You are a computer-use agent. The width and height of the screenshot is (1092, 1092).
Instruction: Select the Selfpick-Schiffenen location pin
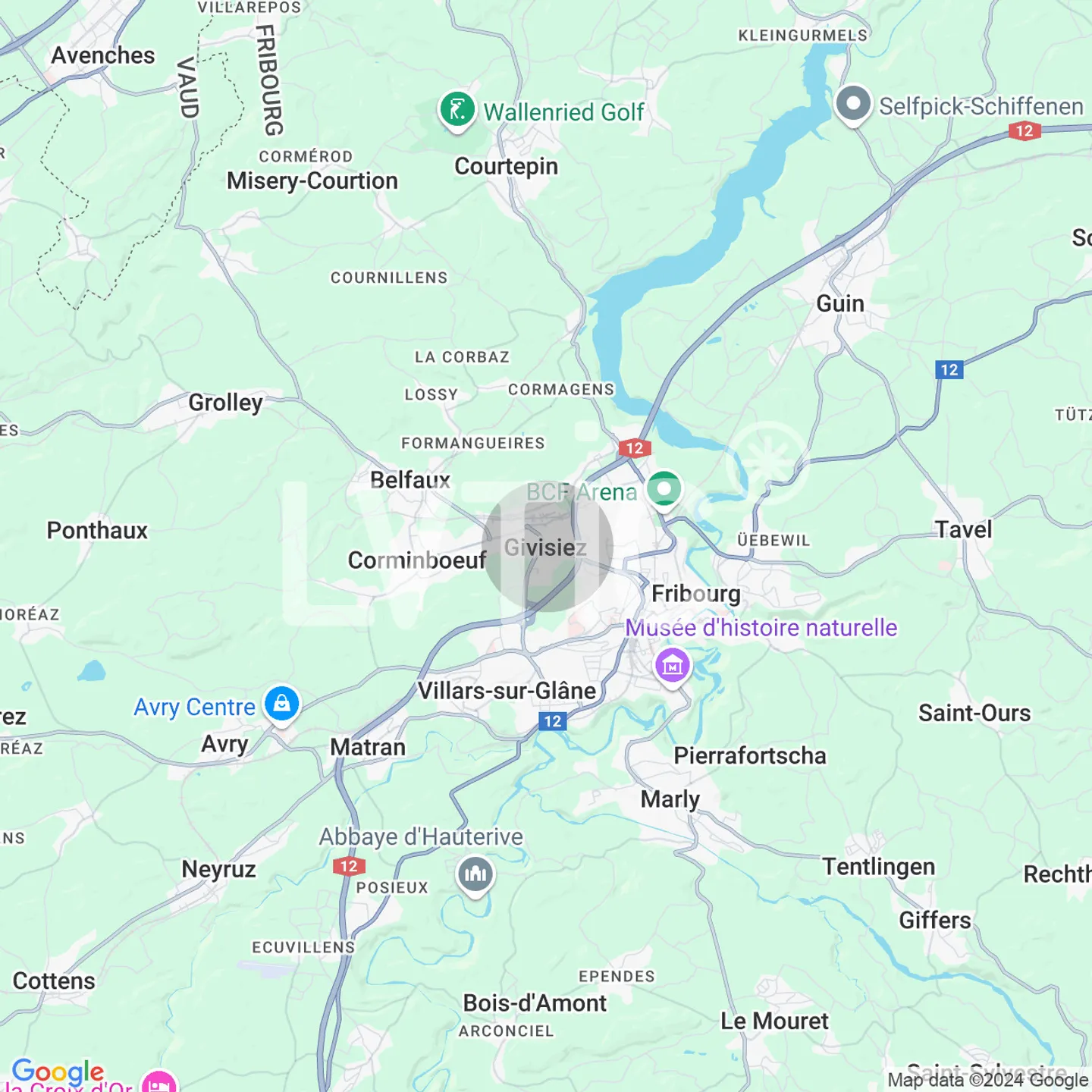853,104
